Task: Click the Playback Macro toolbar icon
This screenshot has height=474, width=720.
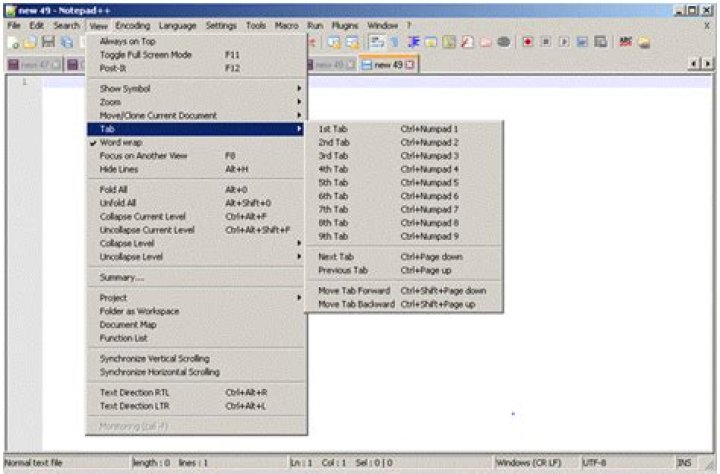Action: (564, 42)
